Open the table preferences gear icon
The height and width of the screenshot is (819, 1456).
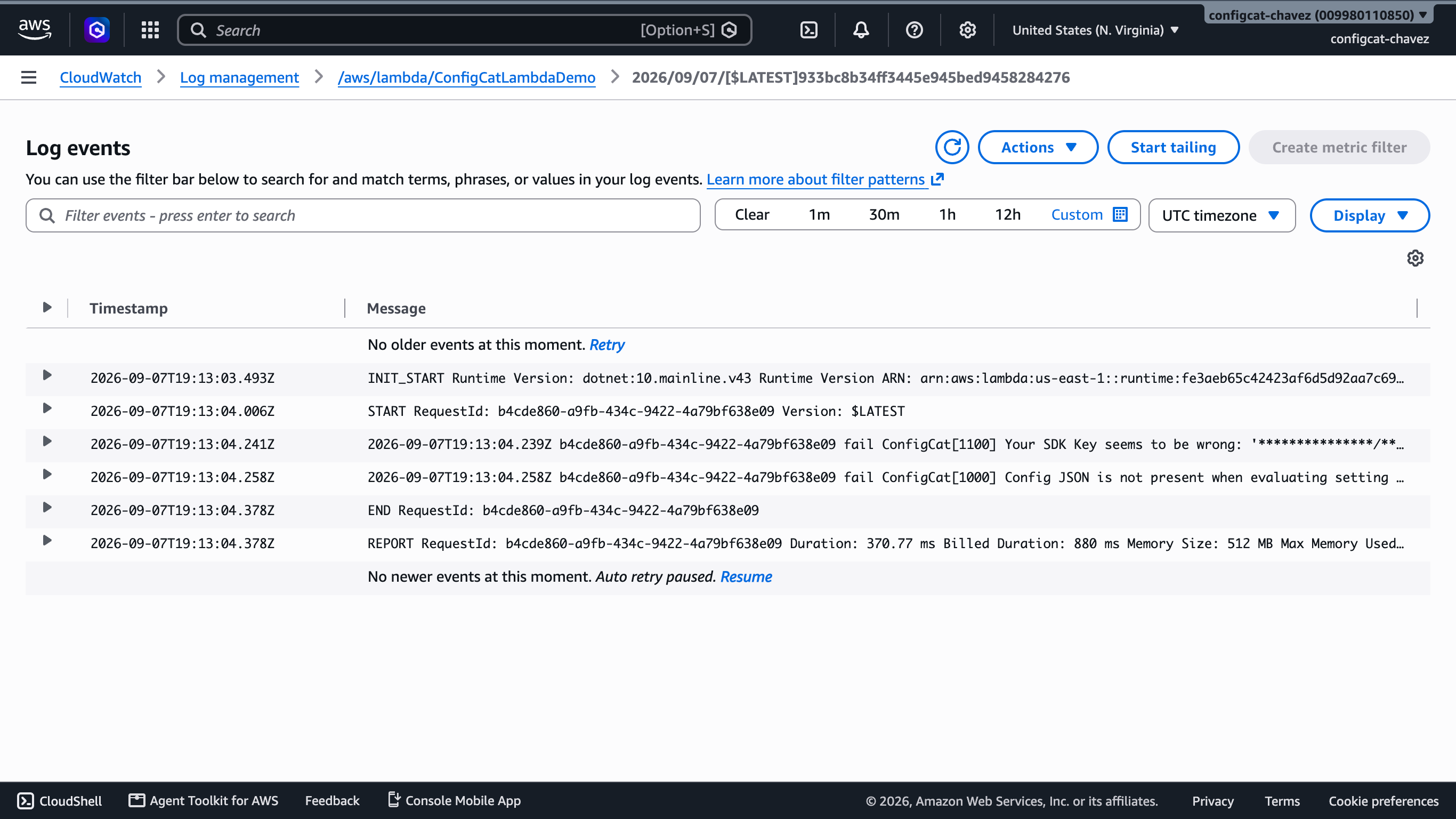click(1415, 258)
